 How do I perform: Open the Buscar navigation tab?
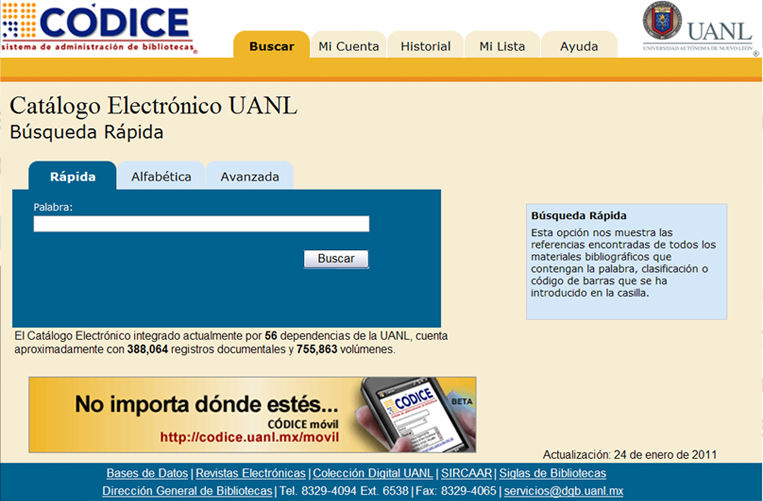click(271, 46)
